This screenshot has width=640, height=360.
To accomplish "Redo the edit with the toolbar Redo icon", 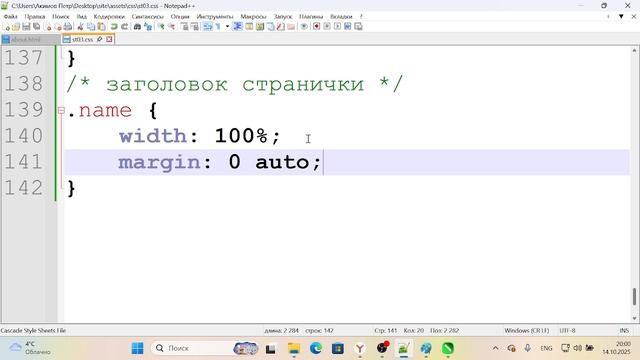I will (124, 27).
